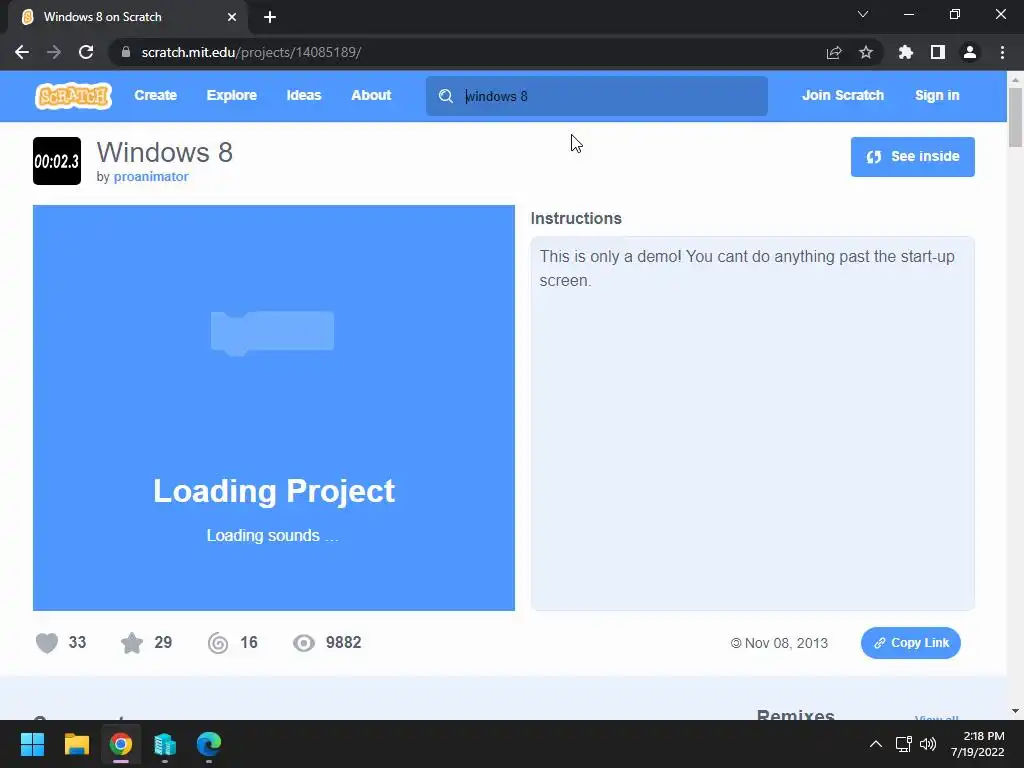Click Sign in
The width and height of the screenshot is (1024, 768).
click(937, 95)
